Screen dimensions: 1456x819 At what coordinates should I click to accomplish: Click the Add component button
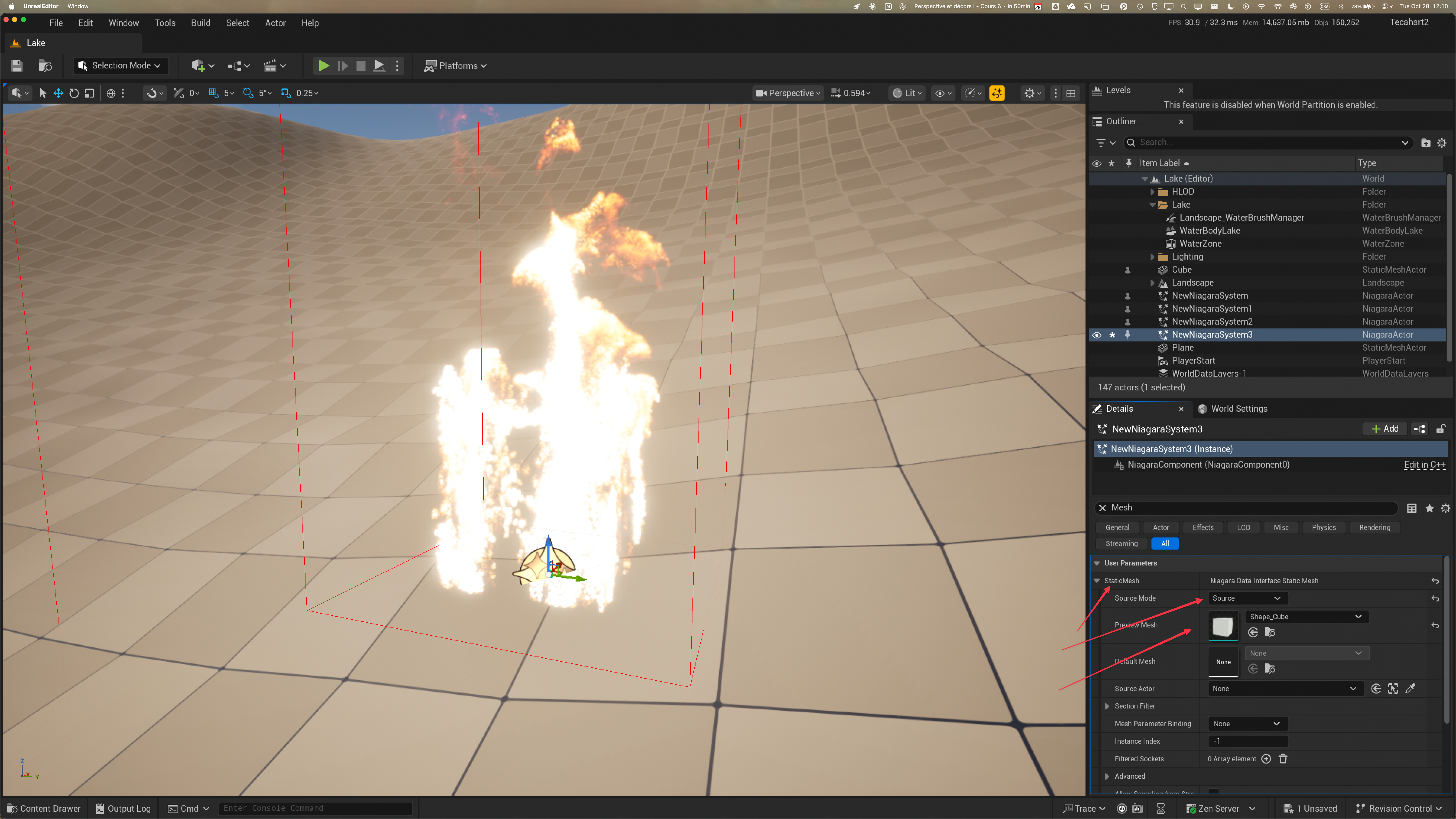[x=1384, y=429]
